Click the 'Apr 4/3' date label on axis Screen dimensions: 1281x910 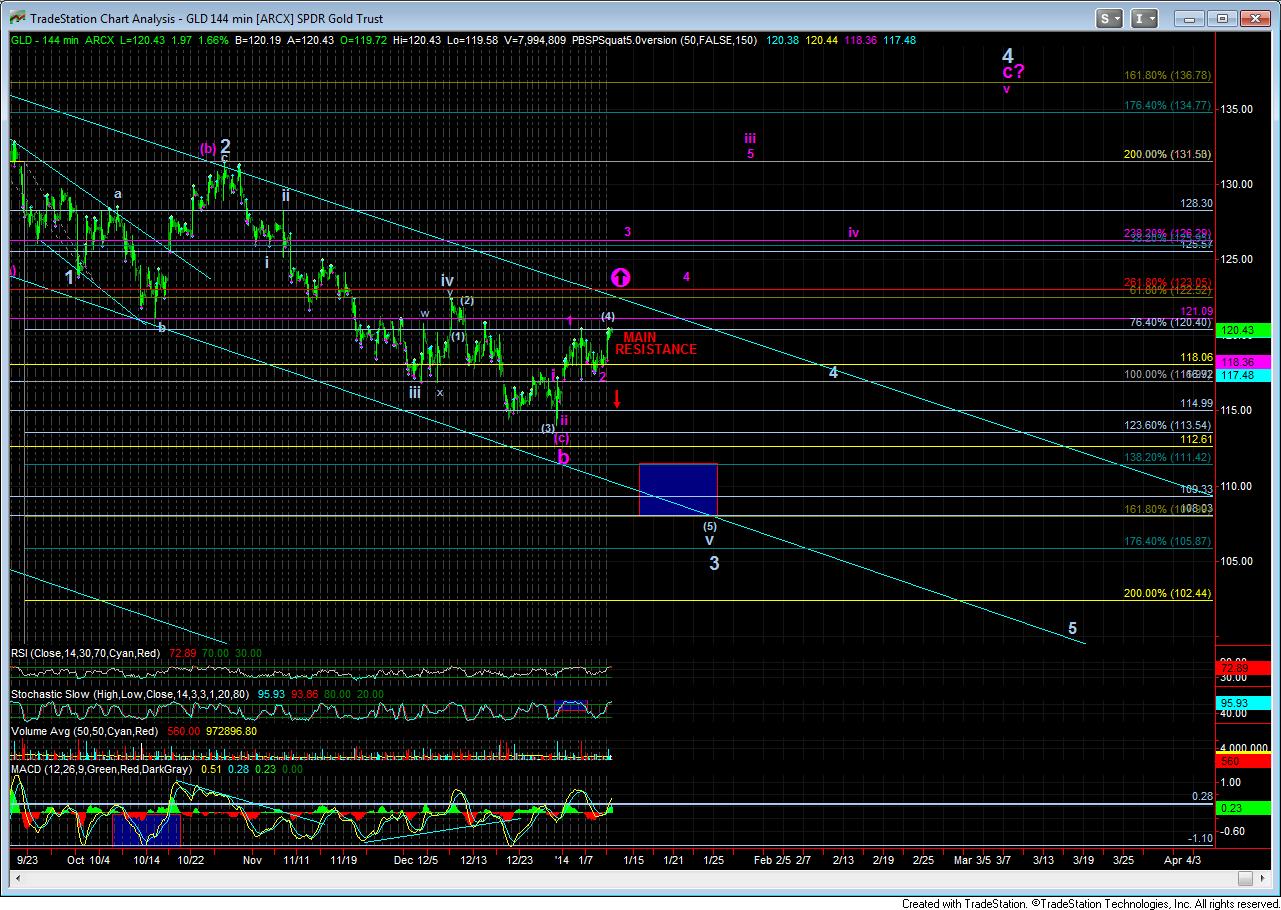pyautogui.click(x=1183, y=859)
